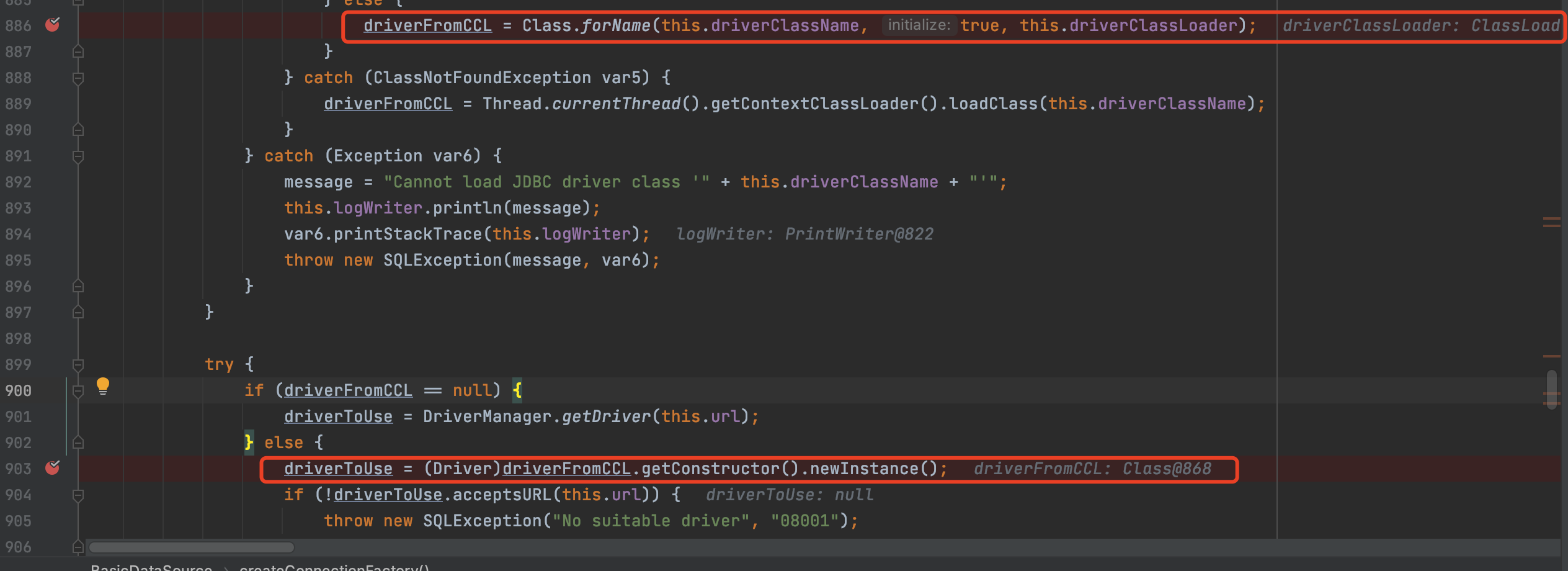Viewport: 1568px width, 571px height.
Task: Click SQLException(message, var6) on line 895
Action: coord(517,260)
